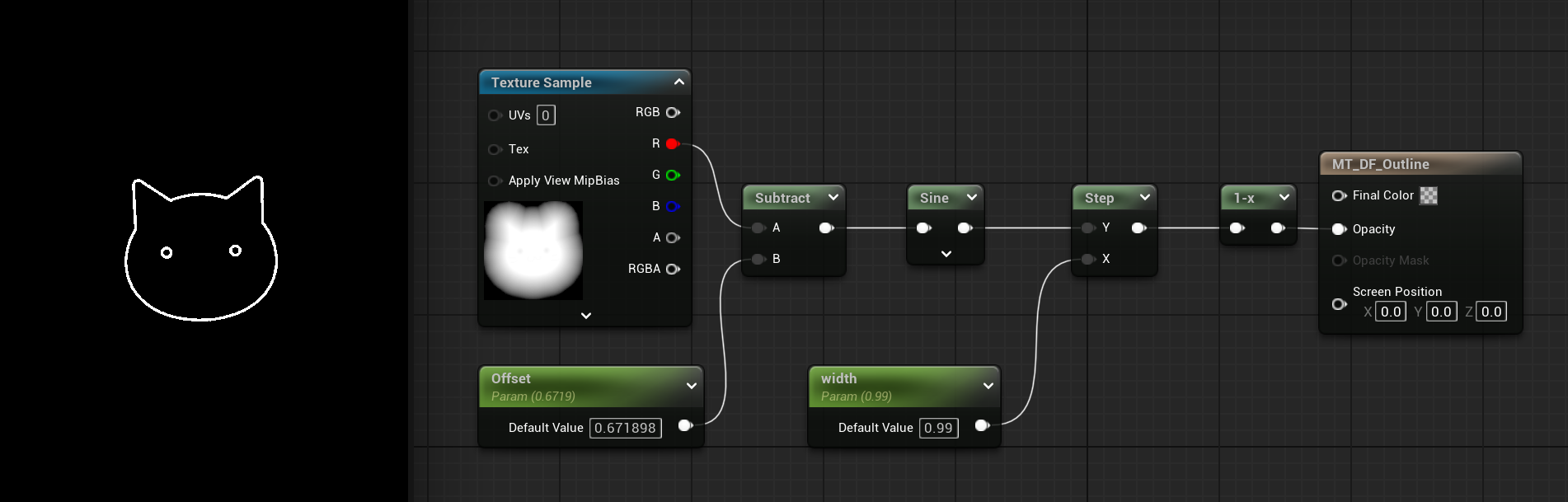This screenshot has height=502, width=1568.
Task: Click the Step node X input pin
Action: pos(1088,260)
